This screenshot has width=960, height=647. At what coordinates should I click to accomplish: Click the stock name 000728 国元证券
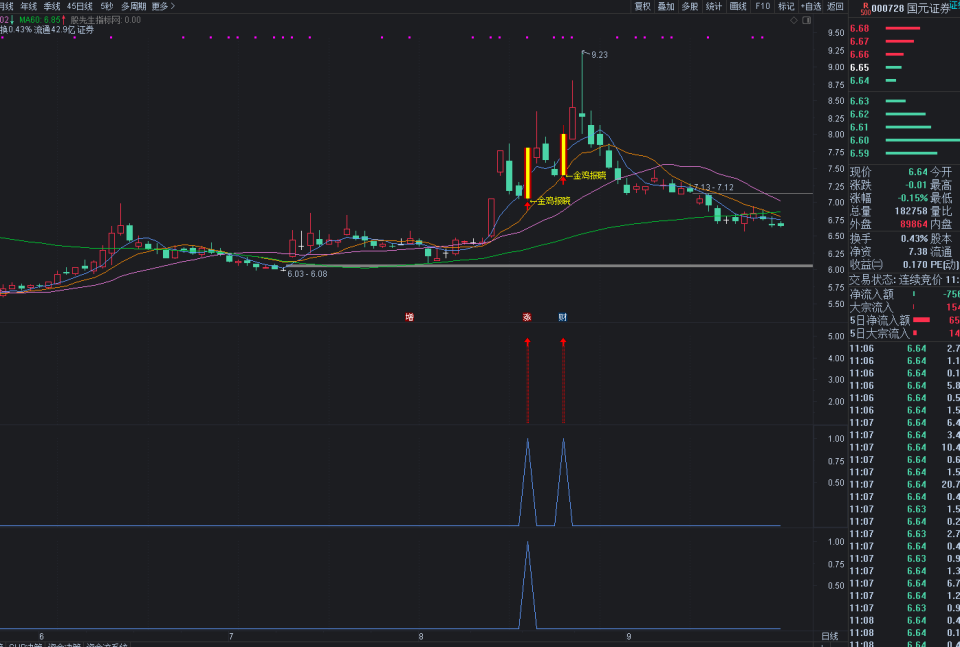tap(913, 9)
